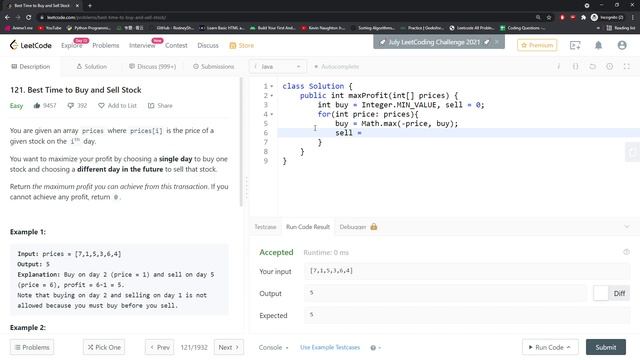This screenshot has width=640, height=360.
Task: Go to the Prev problem
Action: (x=160, y=347)
